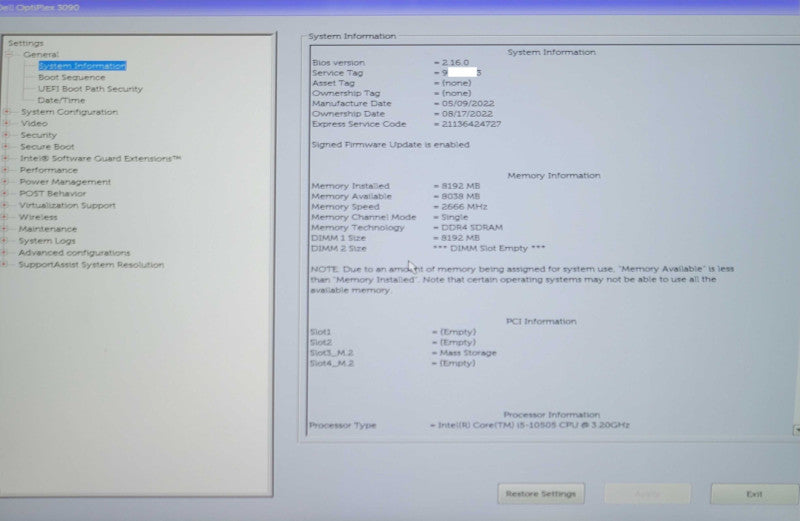Open UEFI Boot Path Security
Viewport: 800px width, 521px height.
point(90,89)
